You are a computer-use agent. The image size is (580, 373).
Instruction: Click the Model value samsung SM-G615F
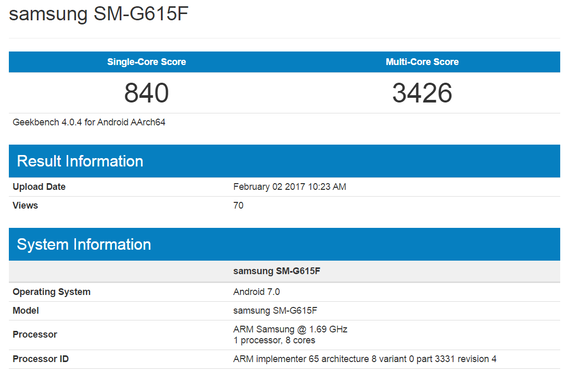click(x=275, y=310)
